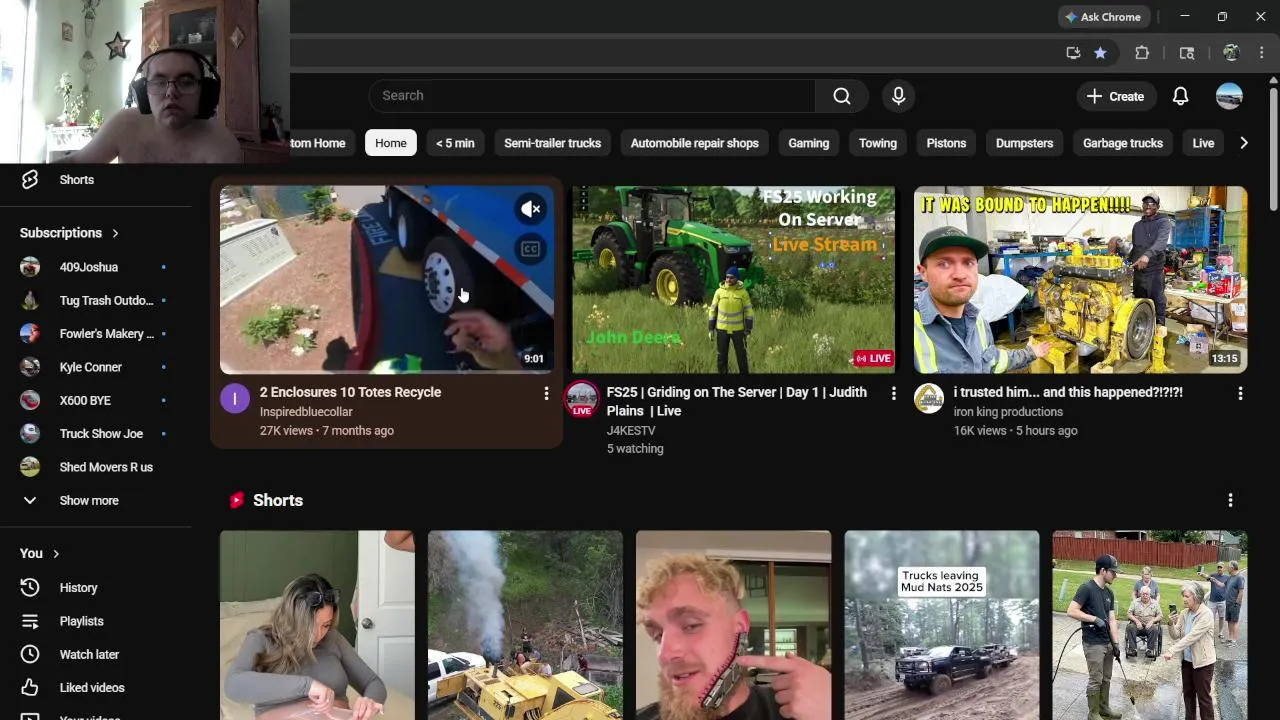Toggle closed captions on preview video
1280x720 pixels.
[x=531, y=249]
